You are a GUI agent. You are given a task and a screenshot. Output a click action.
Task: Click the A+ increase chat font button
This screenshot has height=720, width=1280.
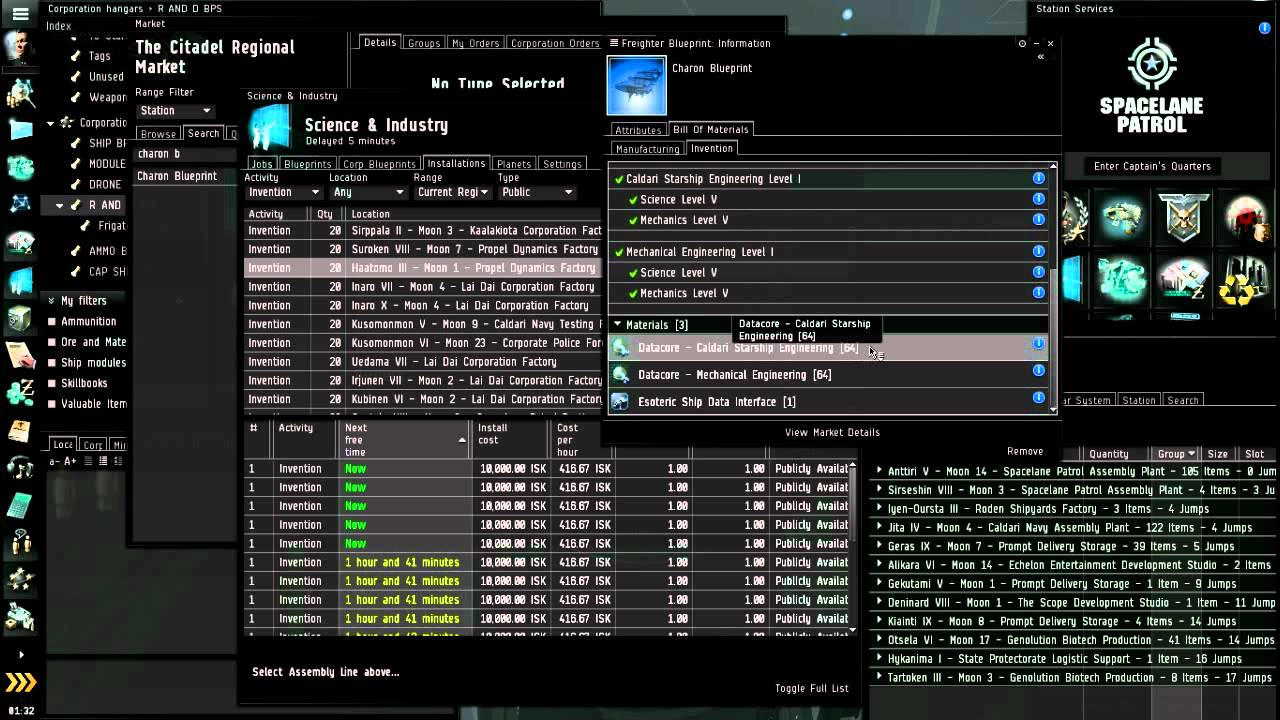[70, 461]
